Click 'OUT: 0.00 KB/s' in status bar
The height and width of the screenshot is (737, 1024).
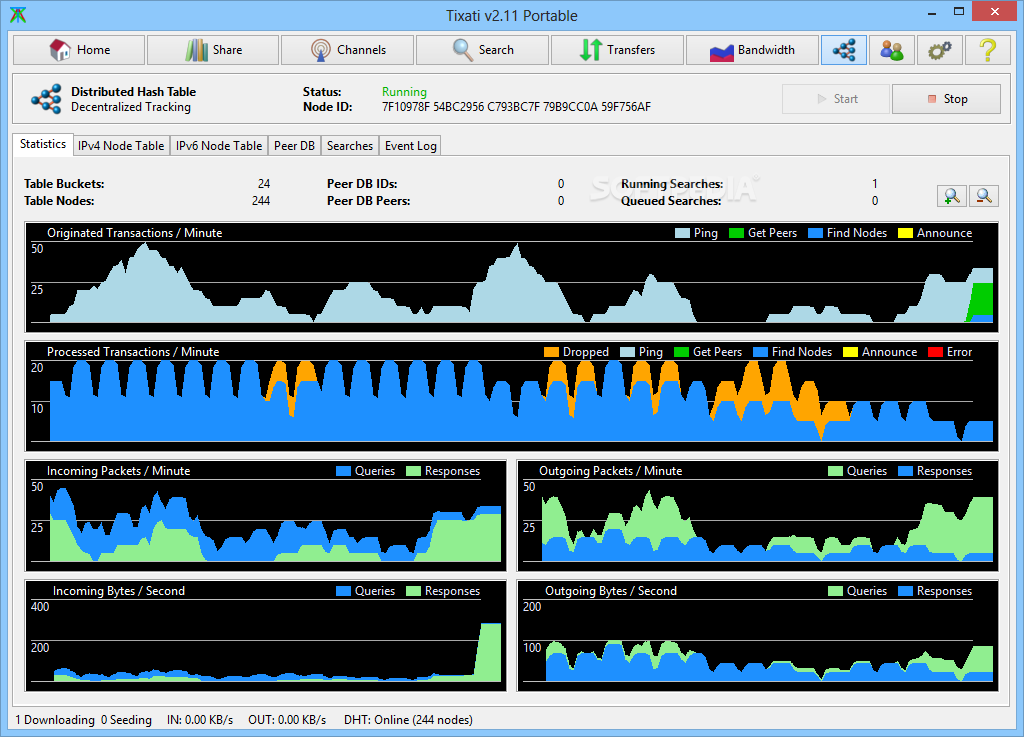tap(287, 720)
